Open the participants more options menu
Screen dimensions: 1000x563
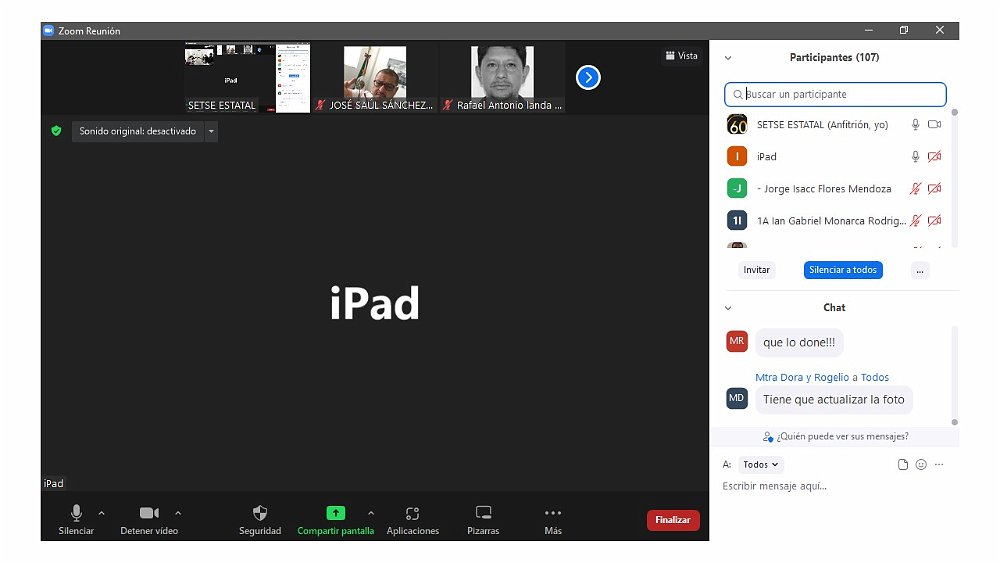tap(920, 270)
